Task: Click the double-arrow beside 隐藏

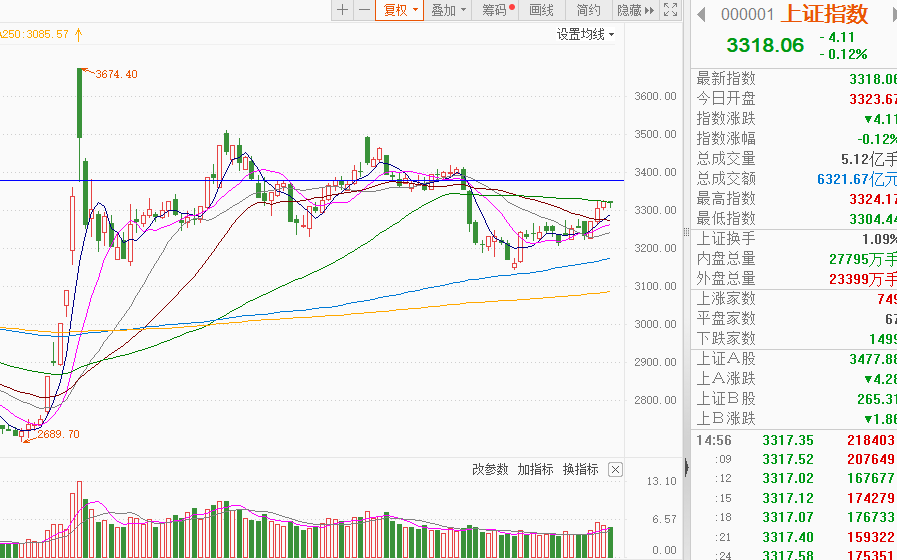Action: pos(649,10)
